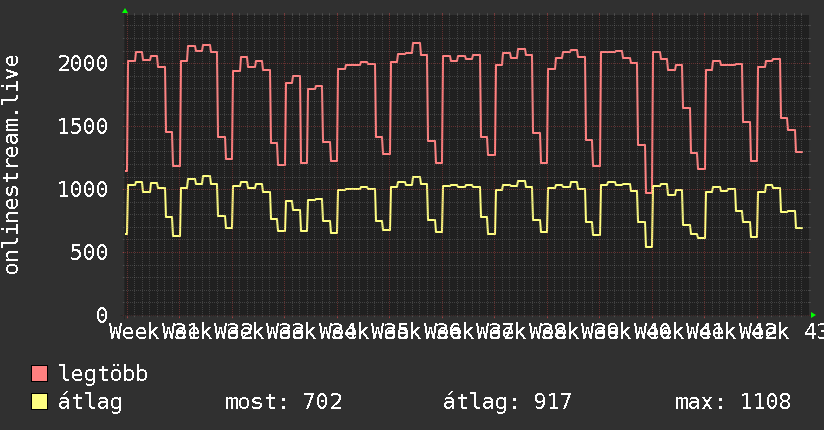The height and width of the screenshot is (430, 824).
Task: Click the 'most: 702' value
Action: (284, 402)
